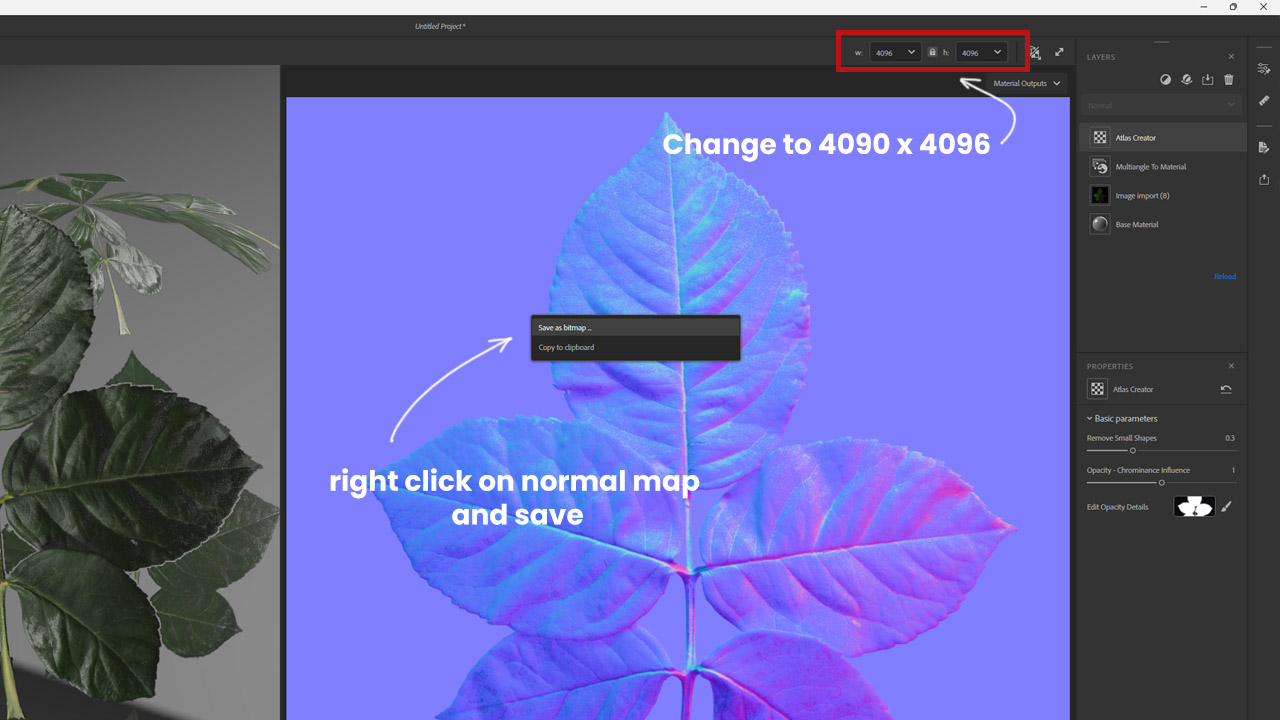Viewport: 1280px width, 720px height.
Task: Choose Save as bitmap from context menu
Action: [565, 328]
